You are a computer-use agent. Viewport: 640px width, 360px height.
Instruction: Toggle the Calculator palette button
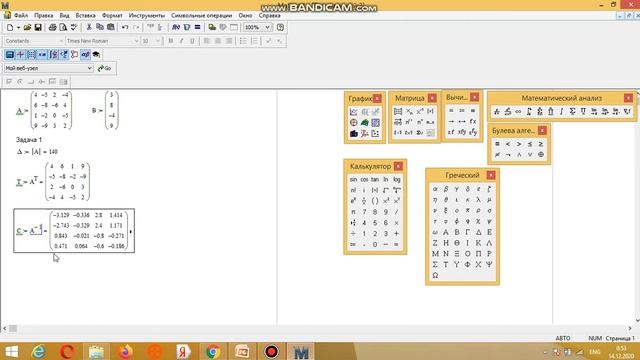9,54
